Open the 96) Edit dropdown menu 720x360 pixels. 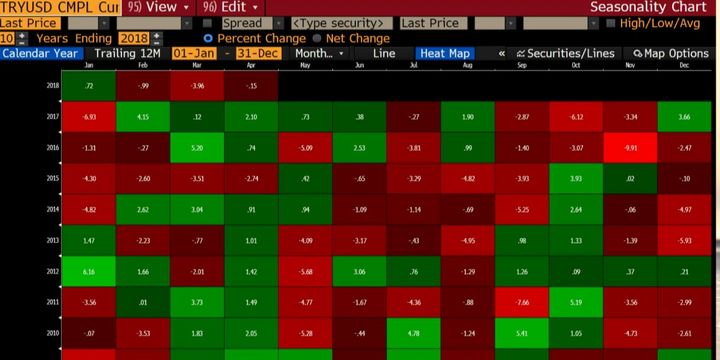(x=231, y=7)
